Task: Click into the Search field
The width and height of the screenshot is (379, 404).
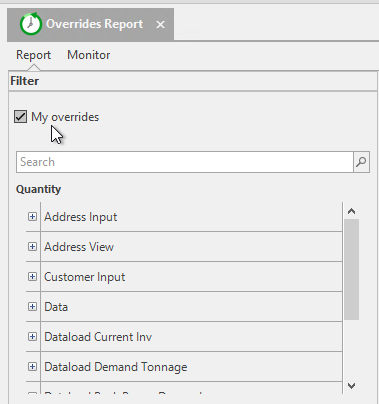Action: pos(185,162)
